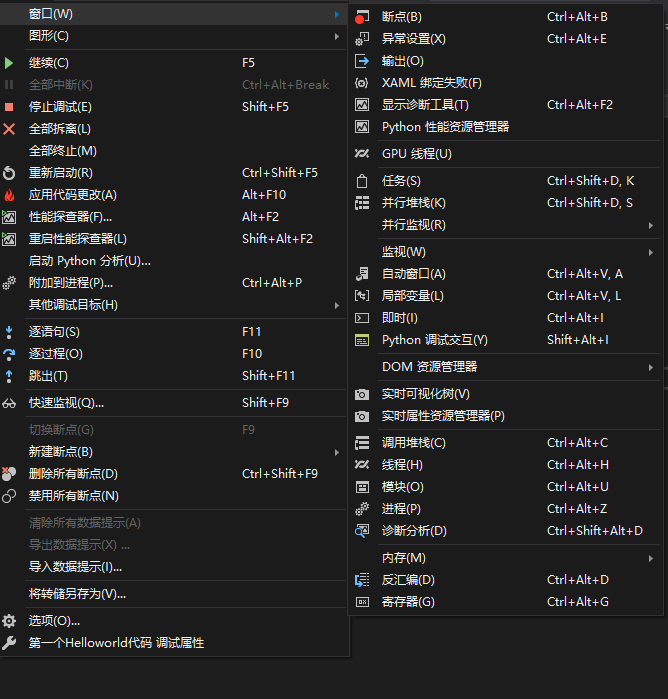Image resolution: width=668 pixels, height=699 pixels.
Task: Expand the 新建断点(B) submenu arrow
Action: [337, 452]
